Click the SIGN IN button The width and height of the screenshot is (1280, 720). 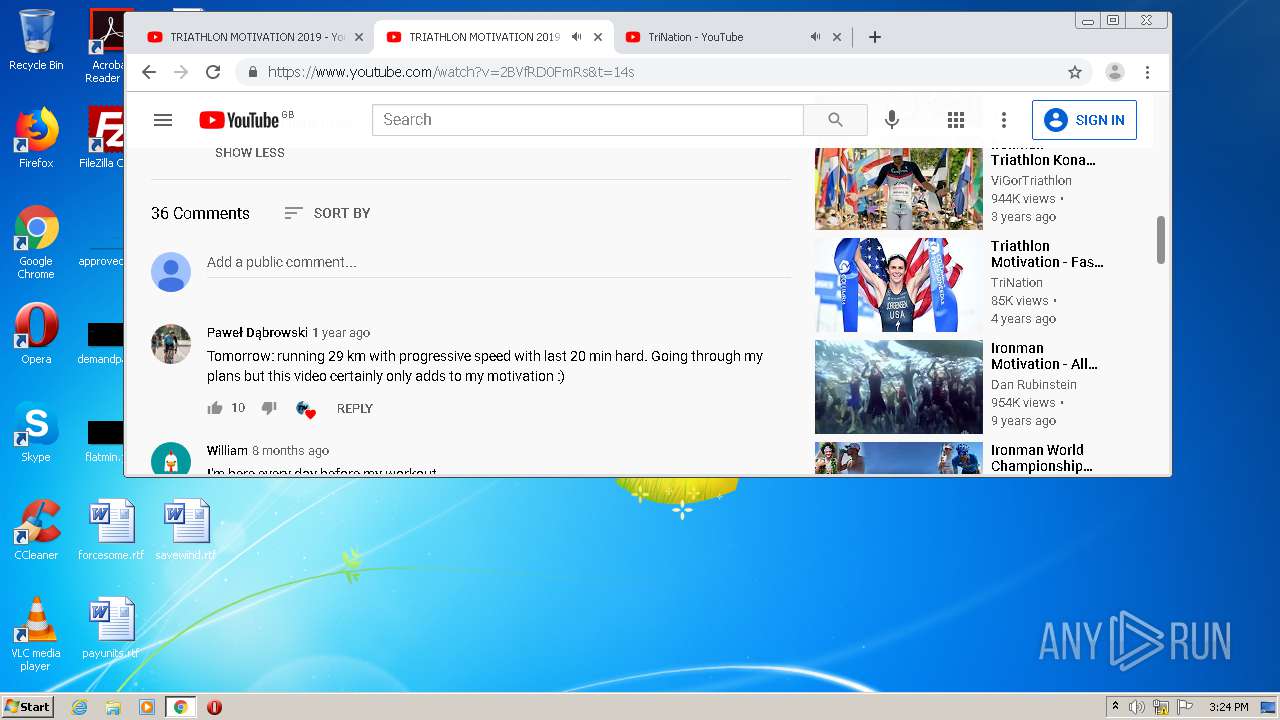pyautogui.click(x=1084, y=120)
